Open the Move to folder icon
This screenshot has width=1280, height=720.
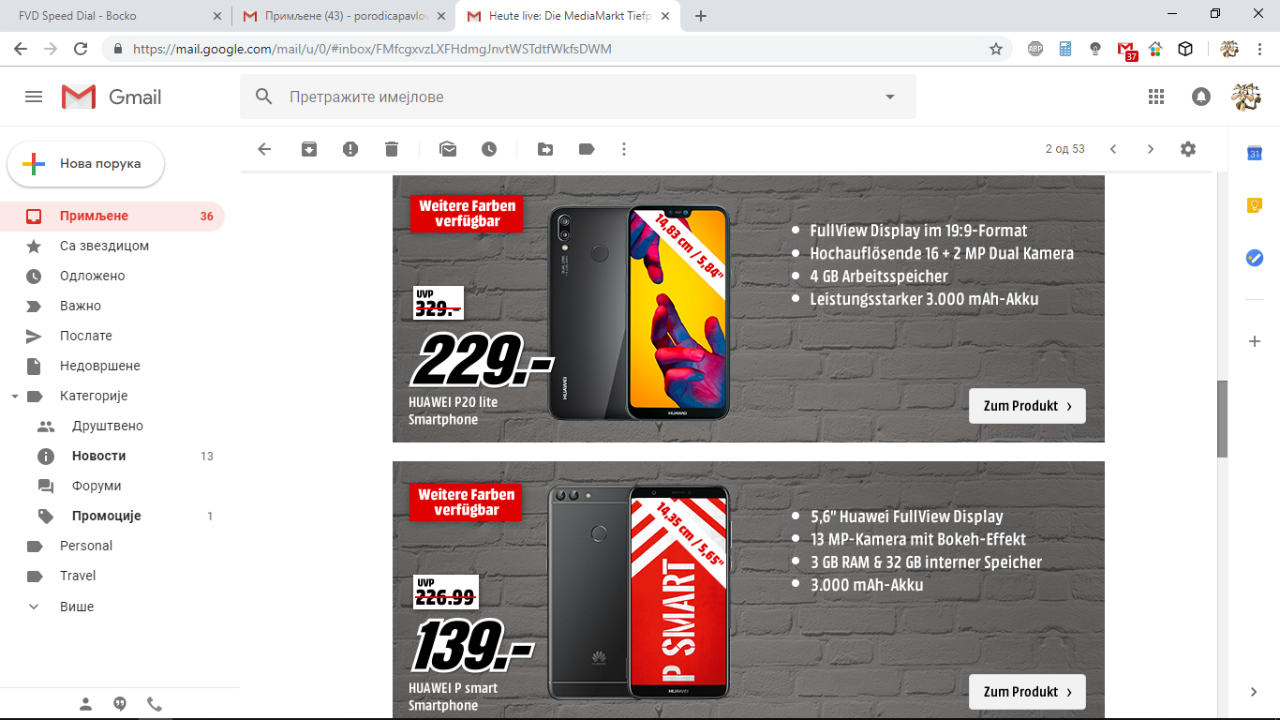point(545,149)
